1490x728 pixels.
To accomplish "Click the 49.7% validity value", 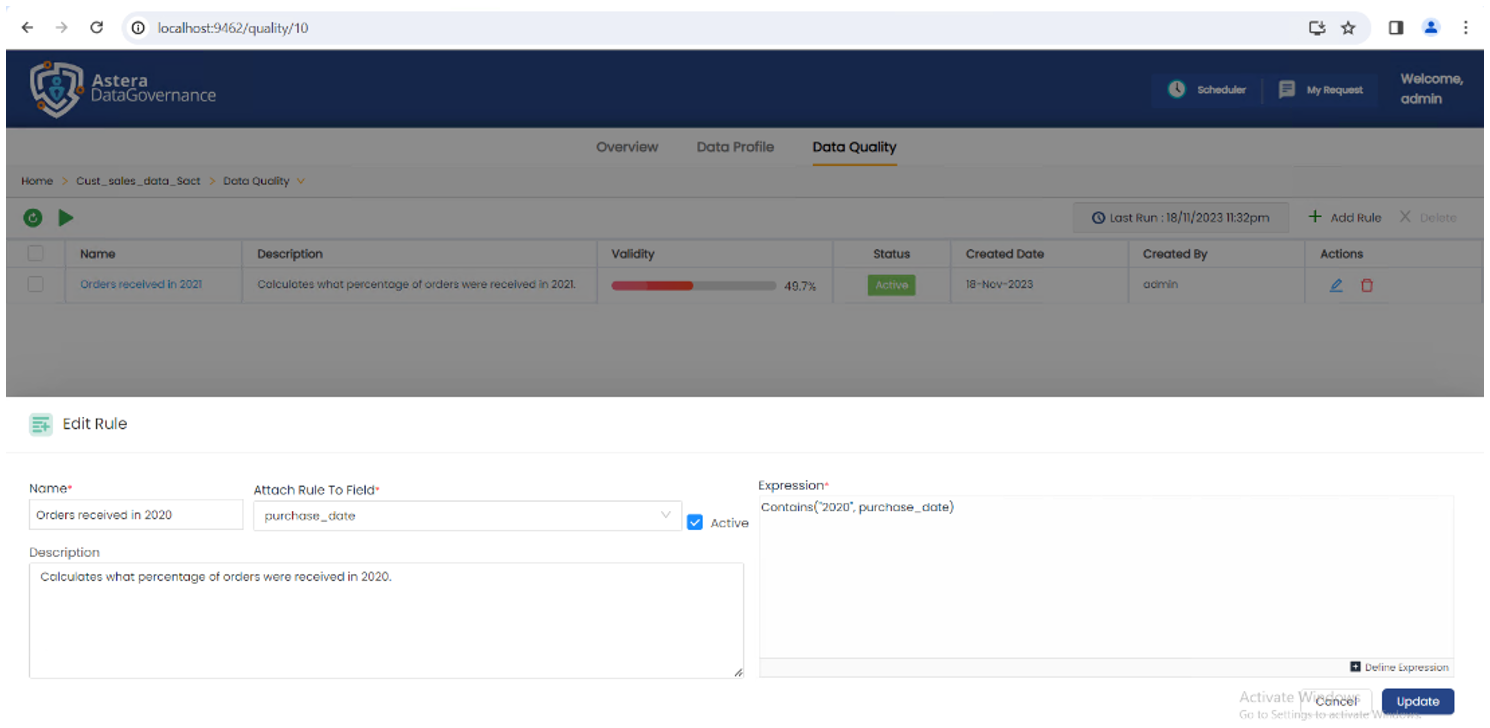I will [x=800, y=286].
